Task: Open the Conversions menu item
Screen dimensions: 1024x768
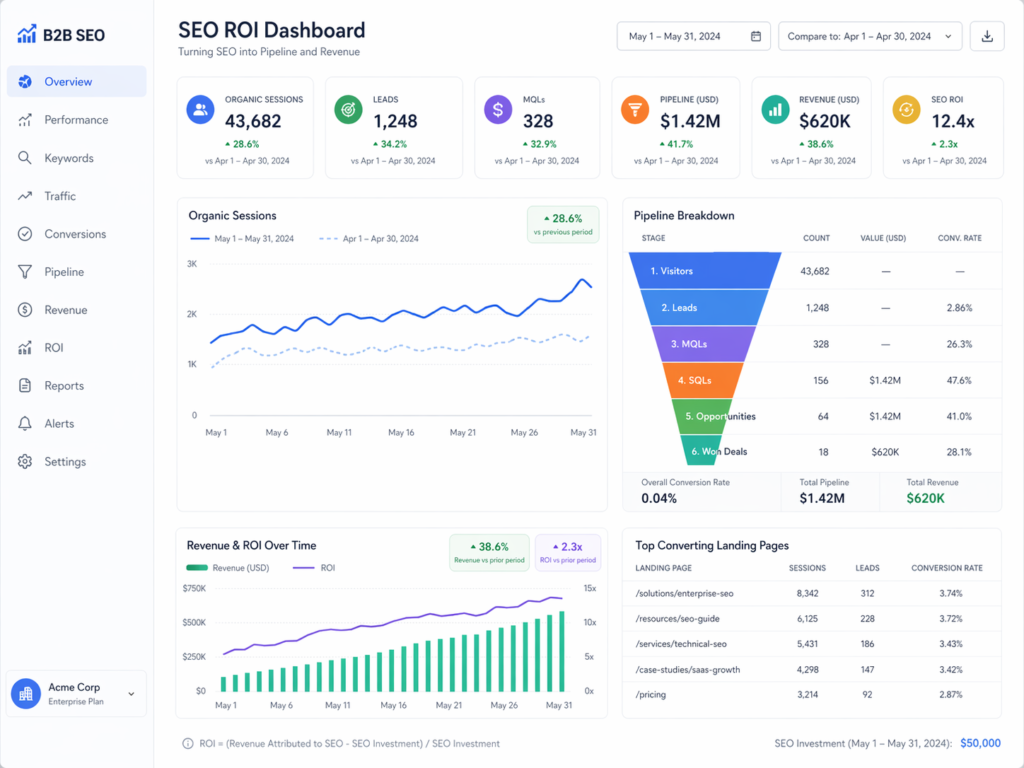Action: [76, 234]
